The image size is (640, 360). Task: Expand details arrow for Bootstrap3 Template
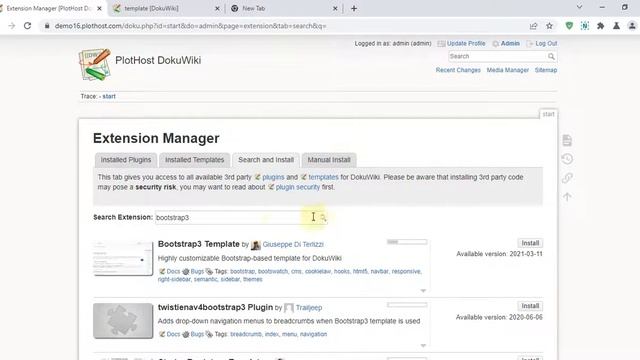tap(423, 291)
